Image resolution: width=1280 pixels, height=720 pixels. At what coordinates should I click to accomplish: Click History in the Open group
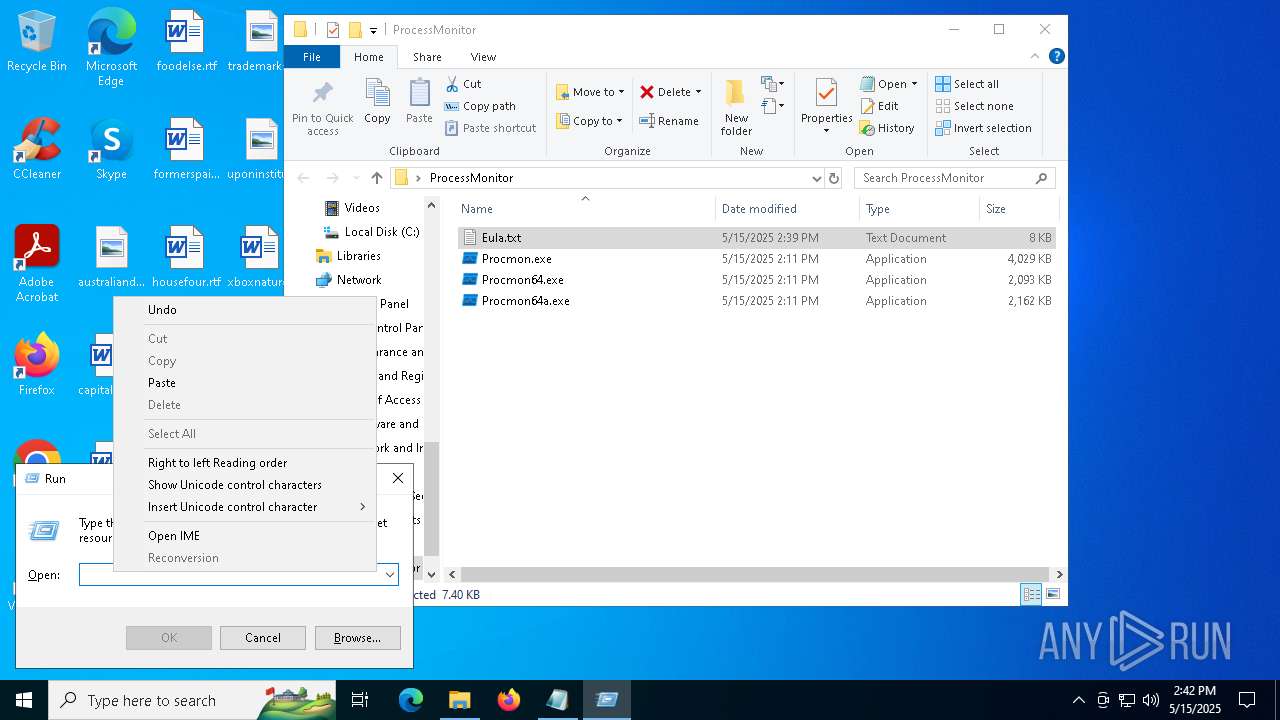[x=887, y=128]
